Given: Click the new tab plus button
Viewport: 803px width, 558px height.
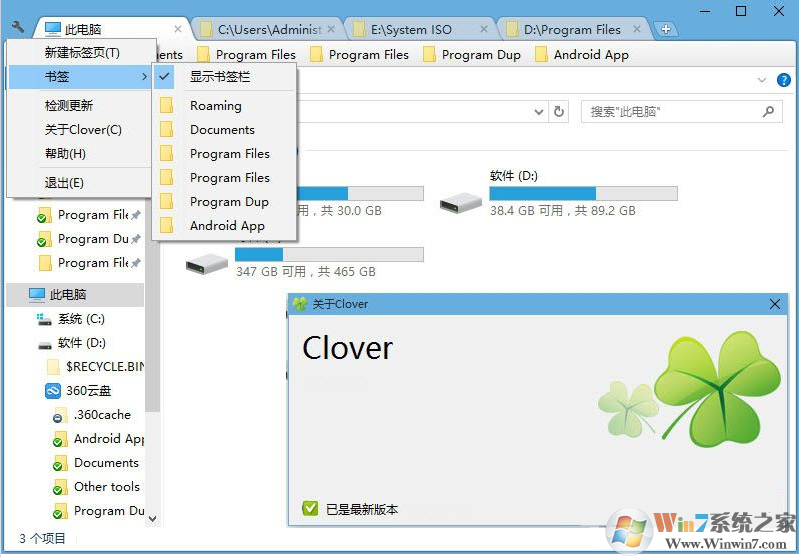Looking at the screenshot, I should point(665,29).
